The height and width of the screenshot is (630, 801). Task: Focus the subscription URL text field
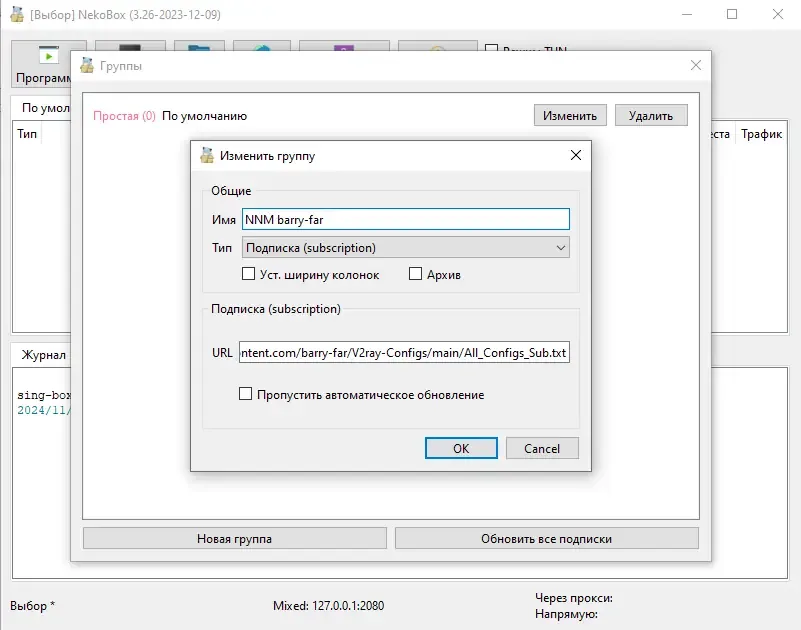pos(404,353)
